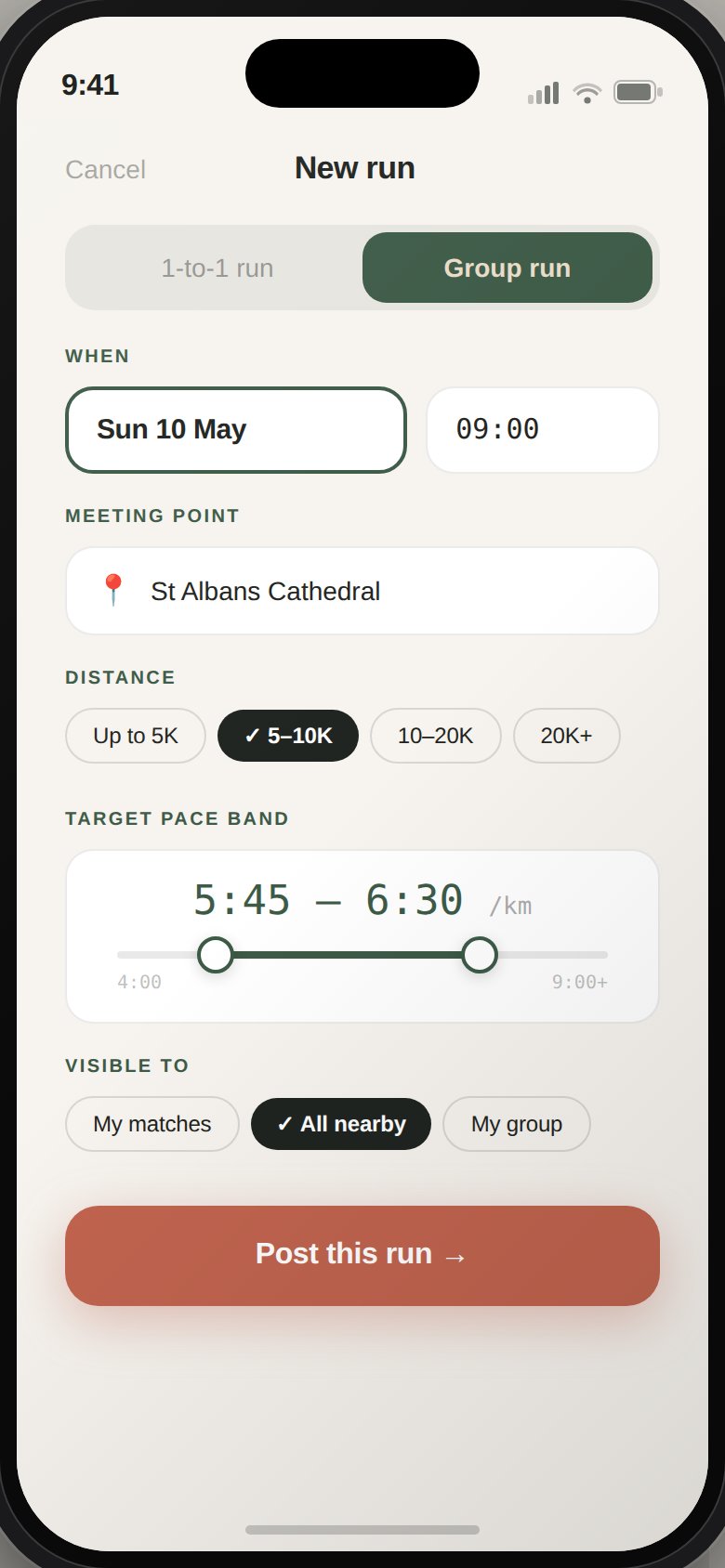The height and width of the screenshot is (1568, 725).
Task: Open the 09:00 time picker
Action: (543, 430)
